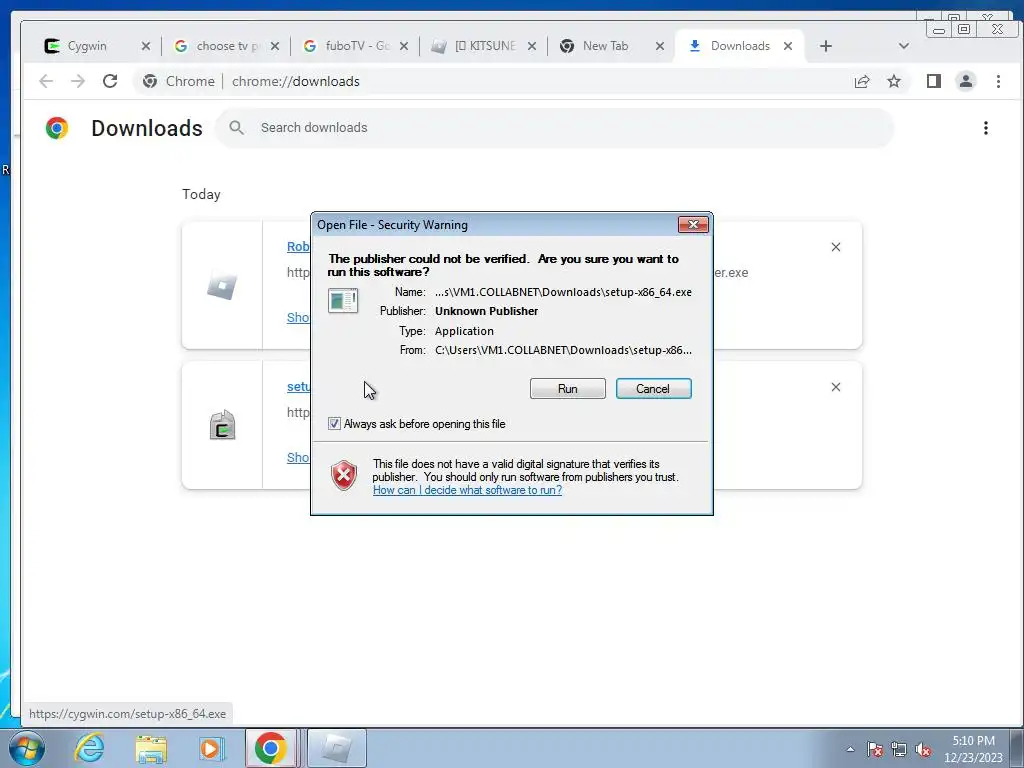This screenshot has height=768, width=1024.
Task: Click the share page icon
Action: pyautogui.click(x=862, y=81)
